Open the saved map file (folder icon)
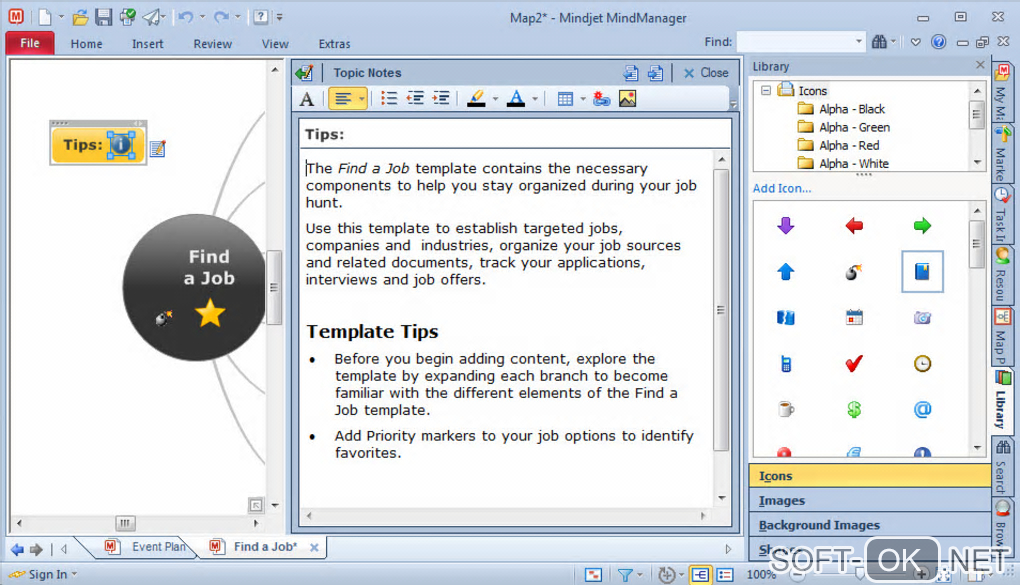The height and width of the screenshot is (585, 1020). (80, 18)
